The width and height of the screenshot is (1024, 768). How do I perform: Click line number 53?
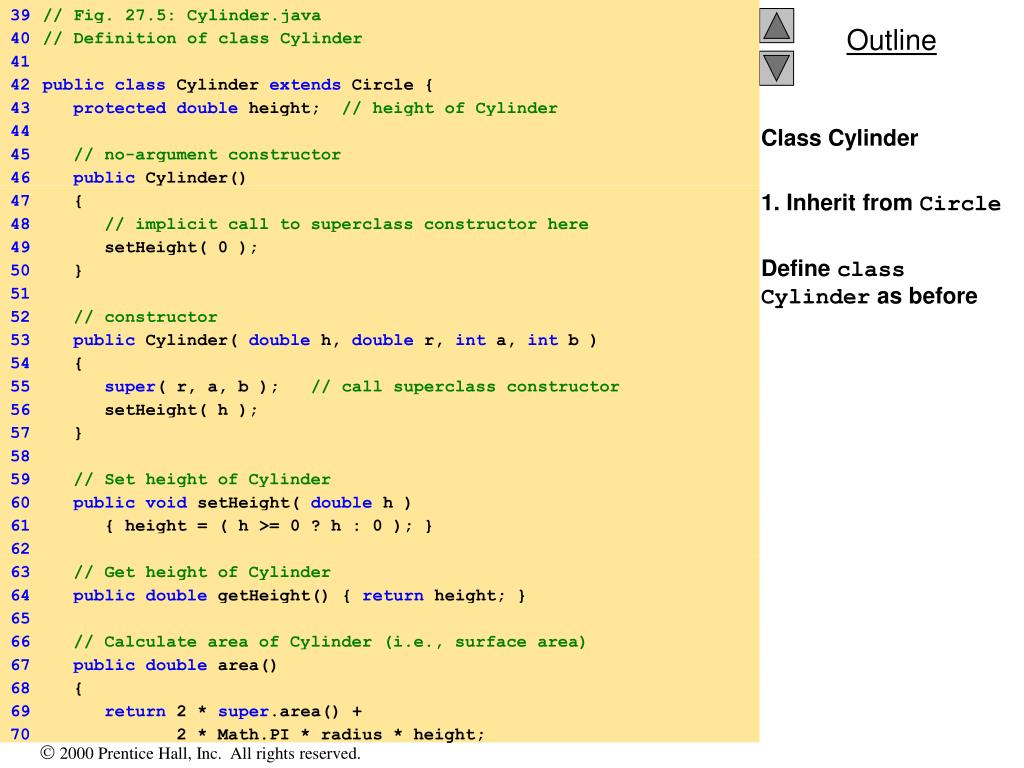[x=20, y=340]
